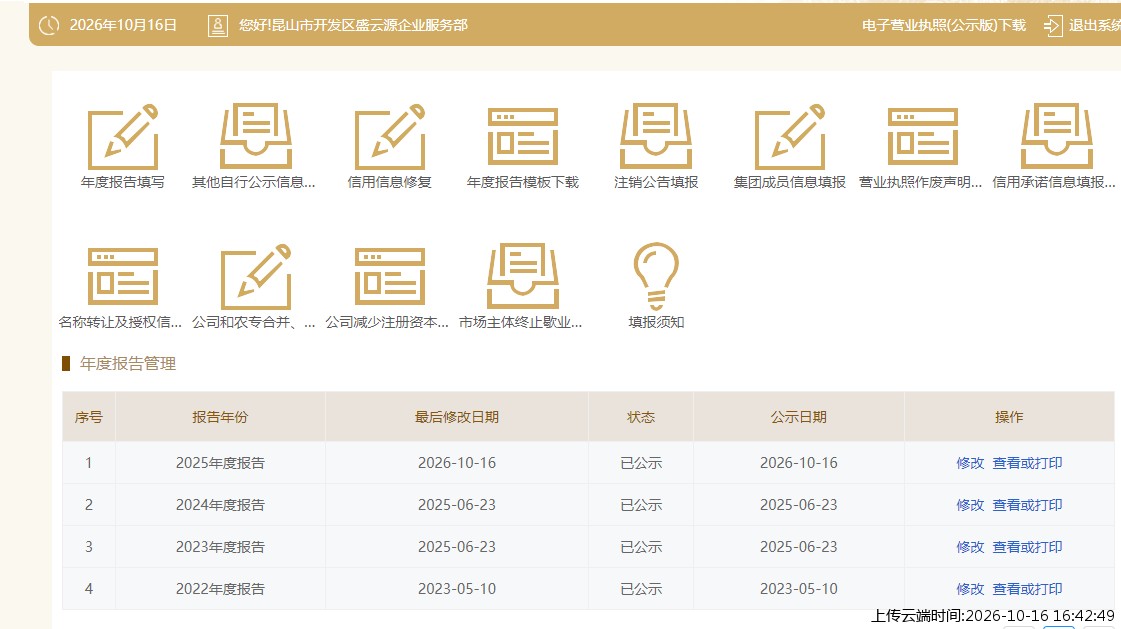Click the 营业执照作废声明 icon
Screen dimensions: 1121x629
pos(922,137)
